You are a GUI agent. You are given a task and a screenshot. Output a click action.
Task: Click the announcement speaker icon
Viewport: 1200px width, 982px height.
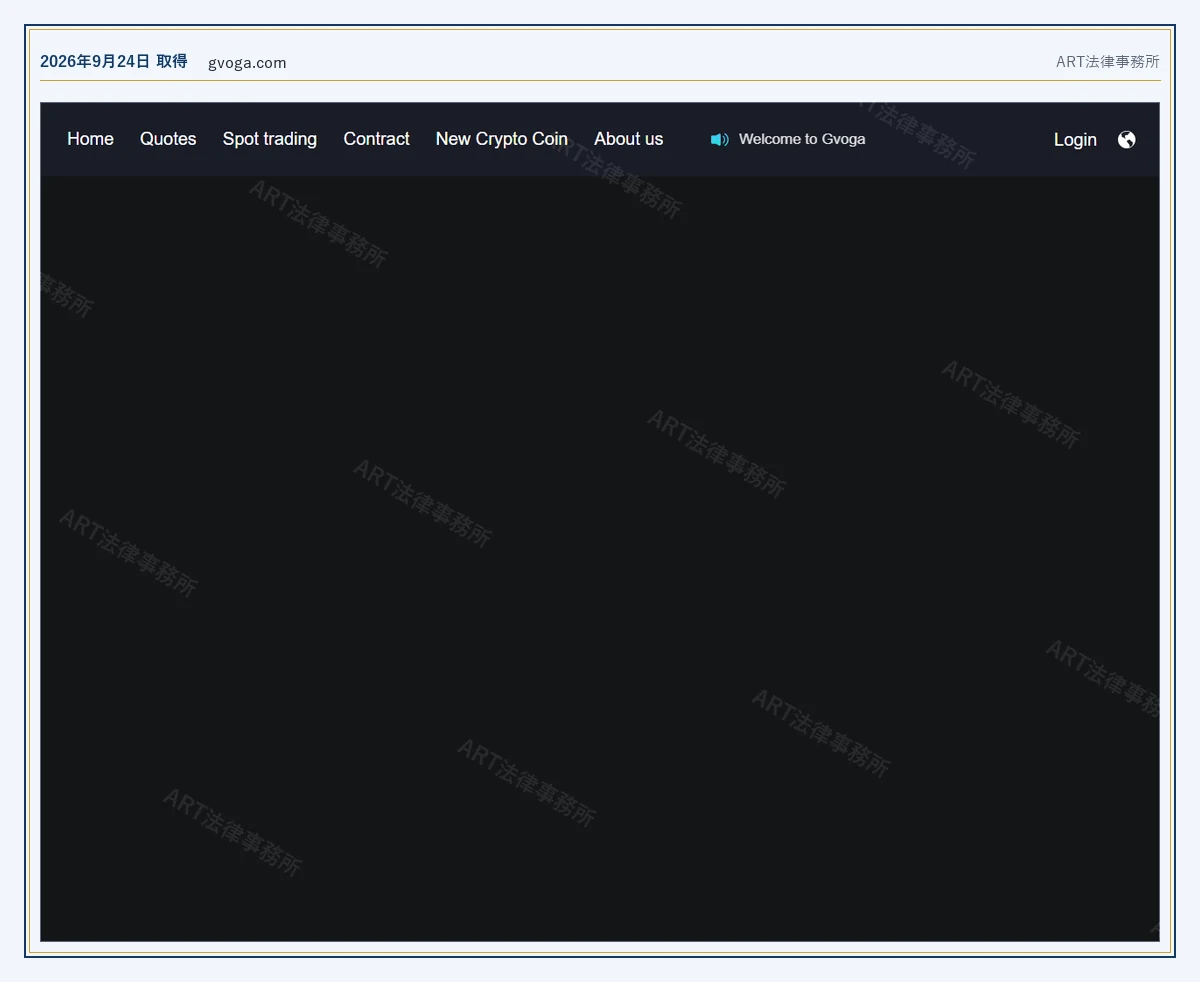720,140
